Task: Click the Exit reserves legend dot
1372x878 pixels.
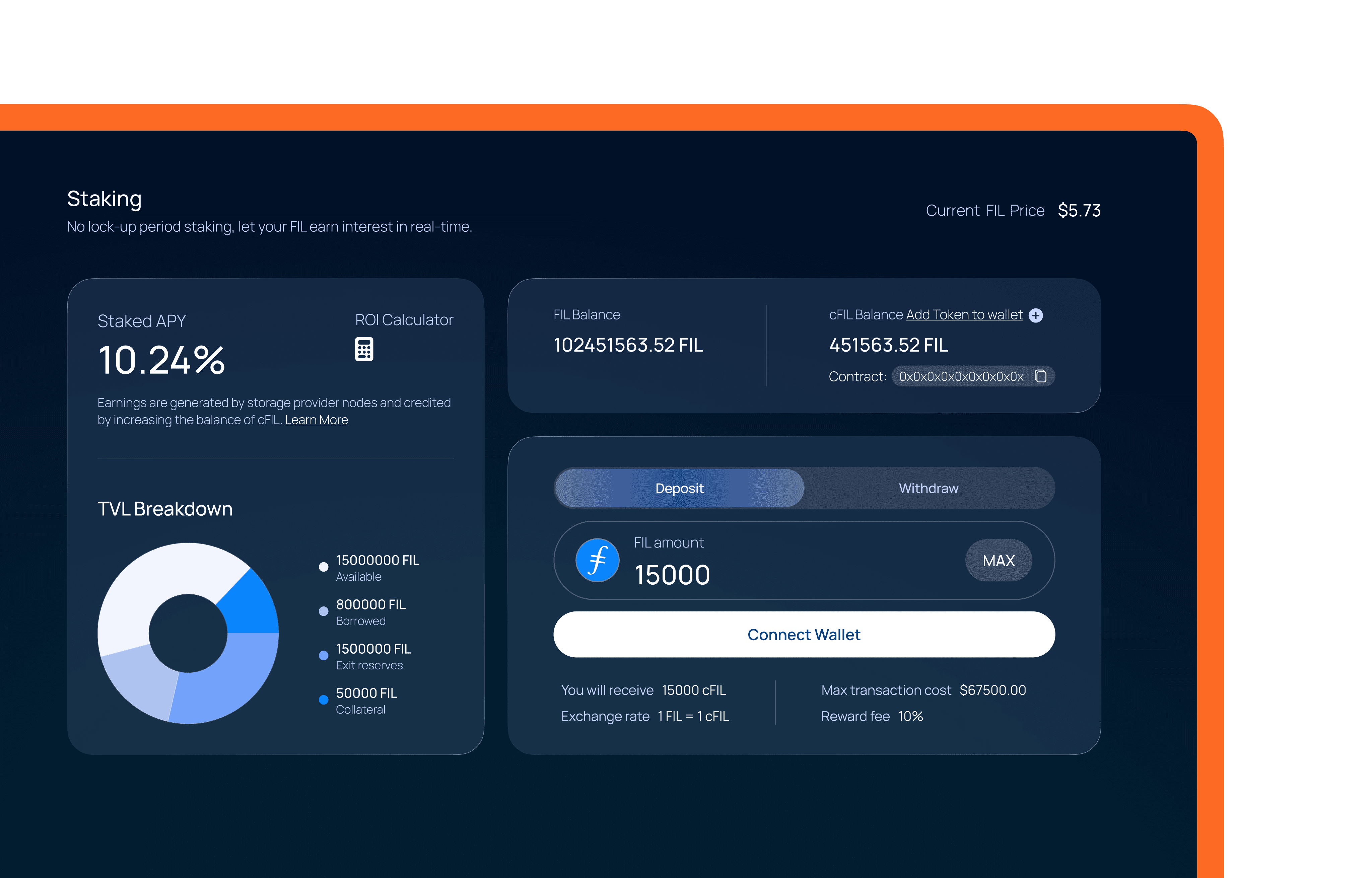Action: [x=323, y=656]
